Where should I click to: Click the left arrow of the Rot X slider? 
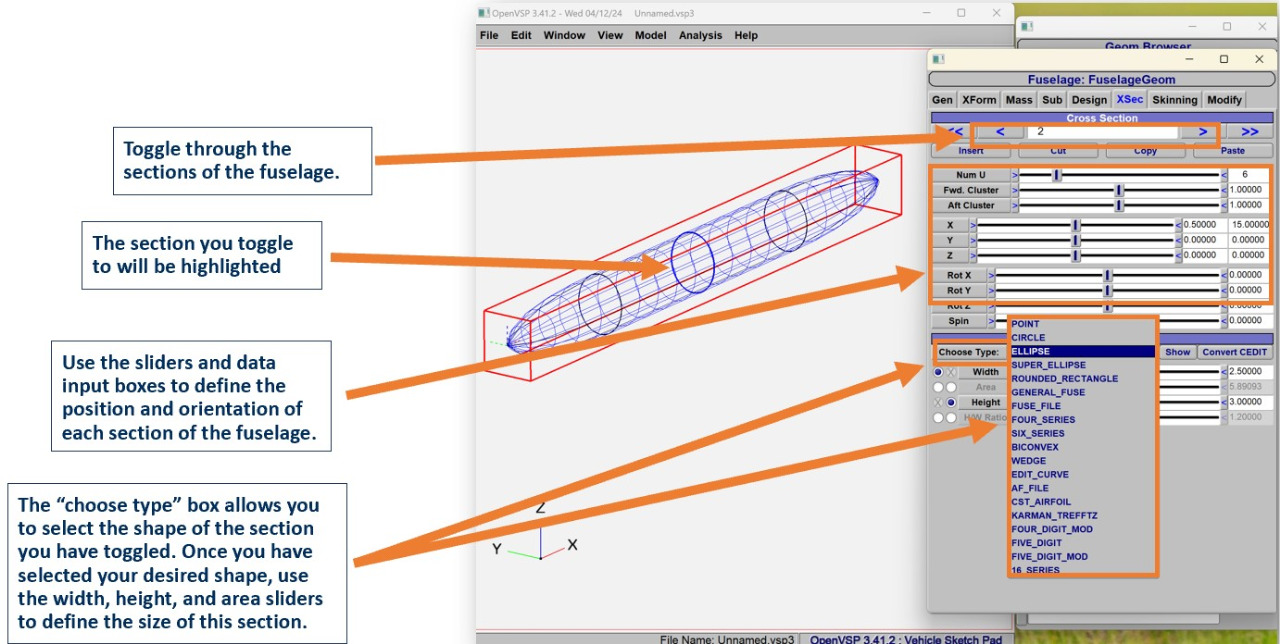(x=991, y=275)
